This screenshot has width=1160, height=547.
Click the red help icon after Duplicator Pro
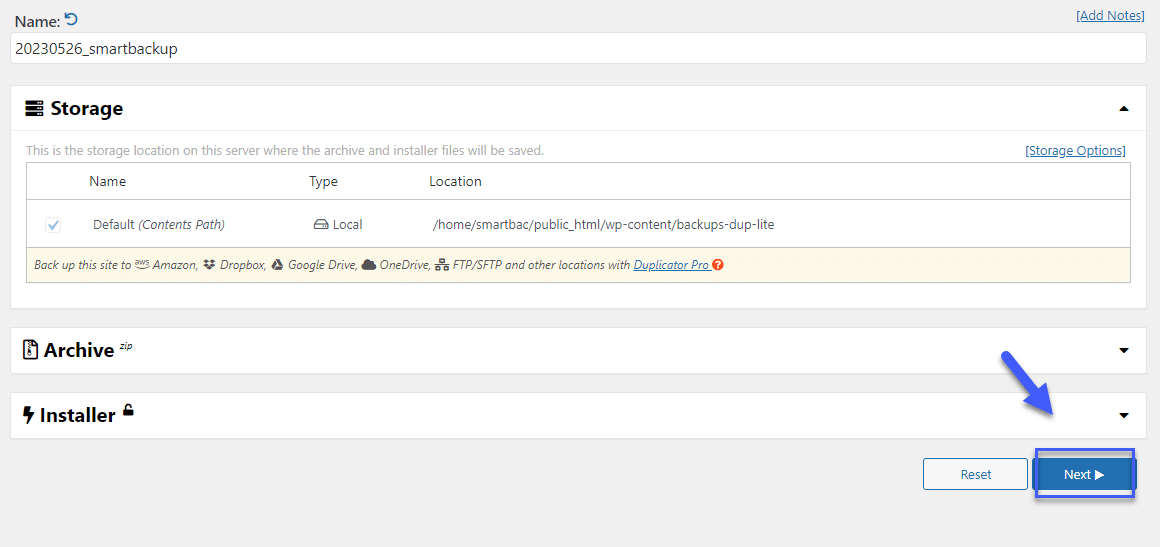(x=718, y=265)
